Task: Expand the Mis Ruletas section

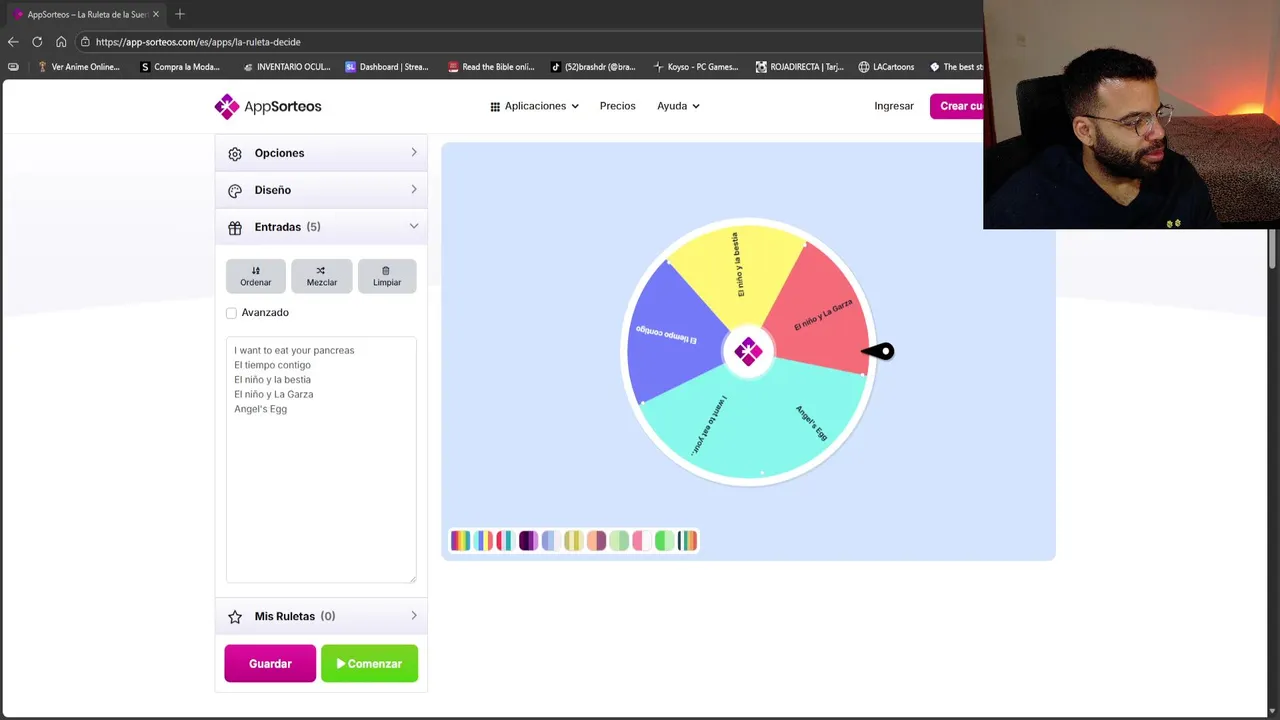Action: (321, 616)
